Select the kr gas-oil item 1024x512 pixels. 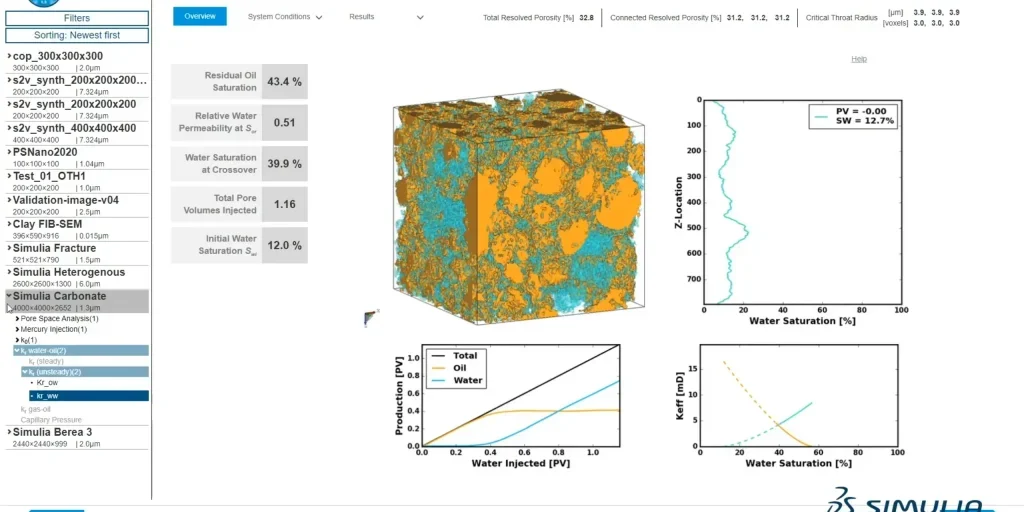[x=36, y=409]
